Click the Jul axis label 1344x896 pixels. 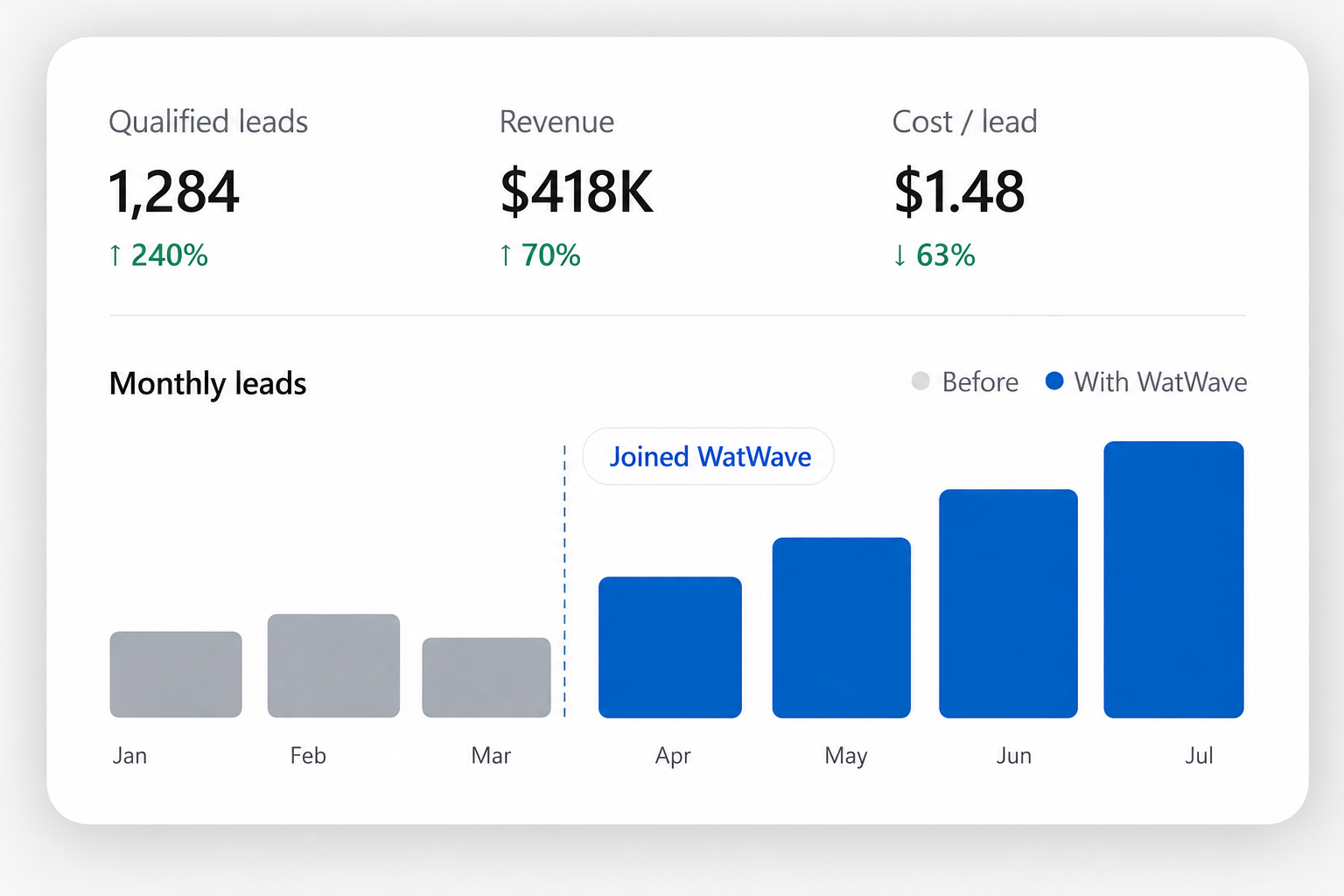coord(1199,756)
